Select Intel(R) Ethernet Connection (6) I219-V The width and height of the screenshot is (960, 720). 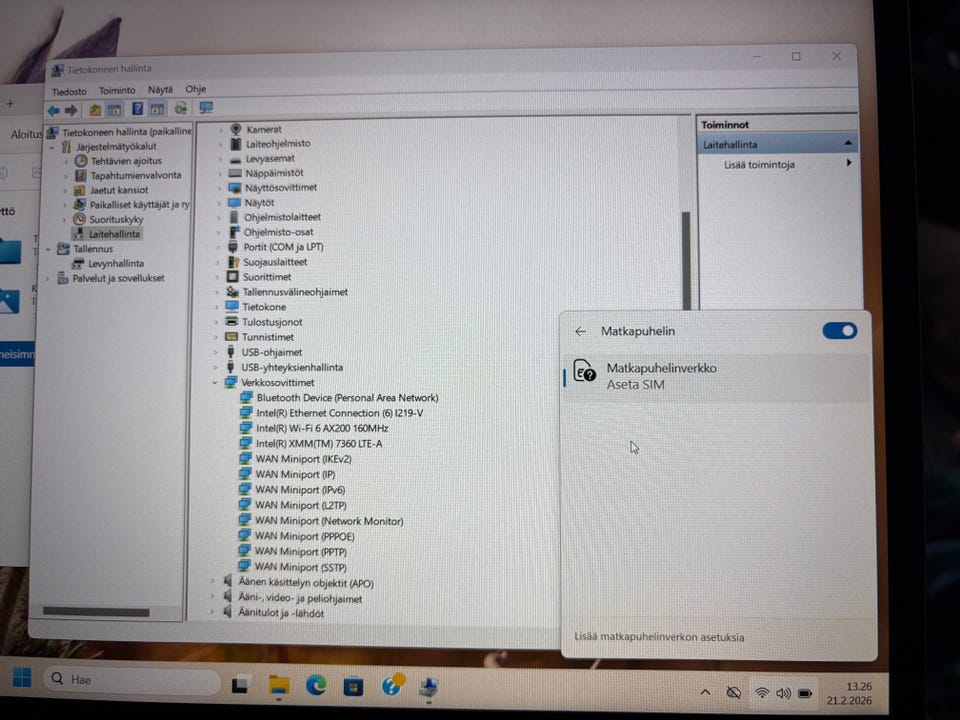click(340, 413)
